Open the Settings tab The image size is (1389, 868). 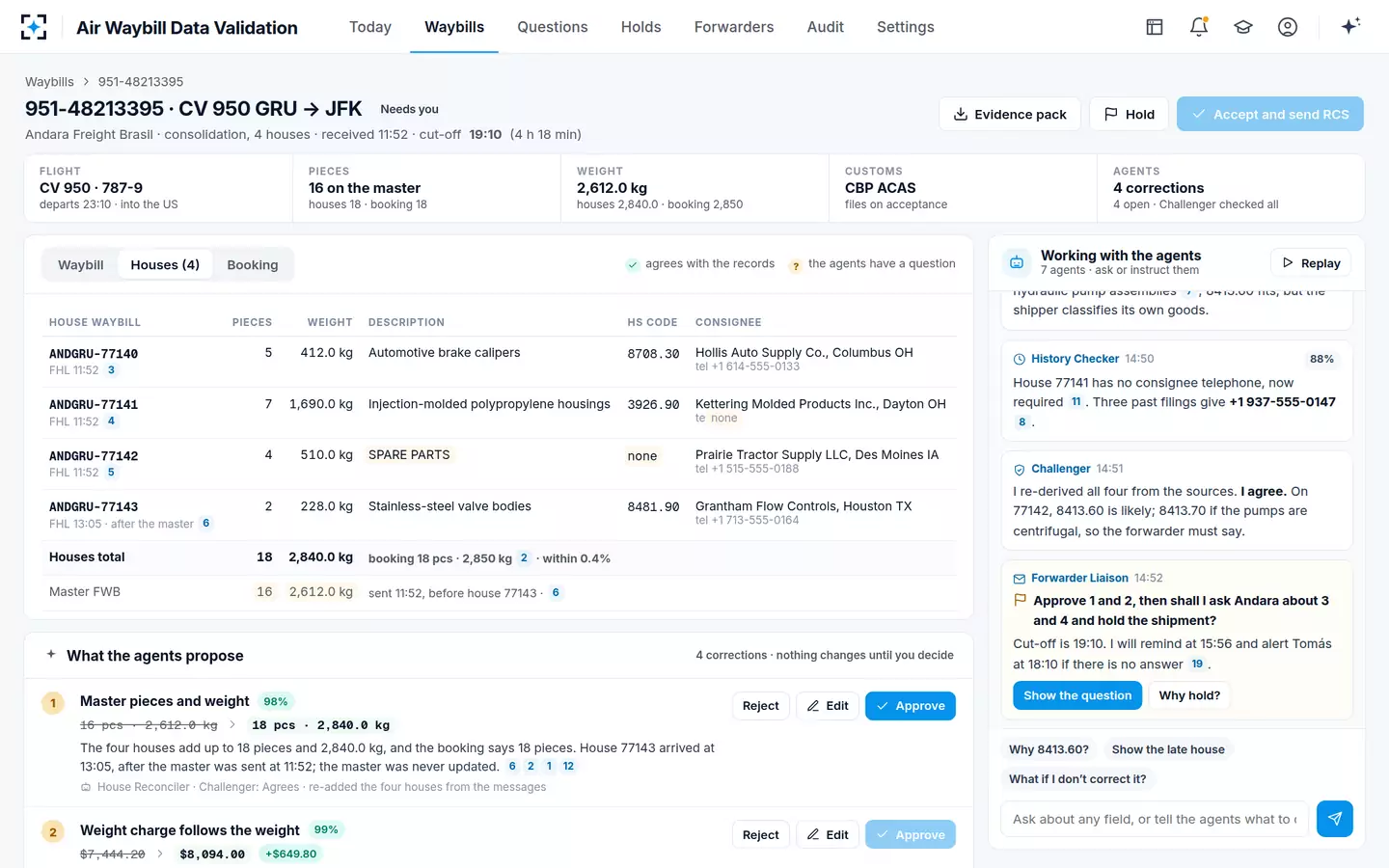[906, 27]
